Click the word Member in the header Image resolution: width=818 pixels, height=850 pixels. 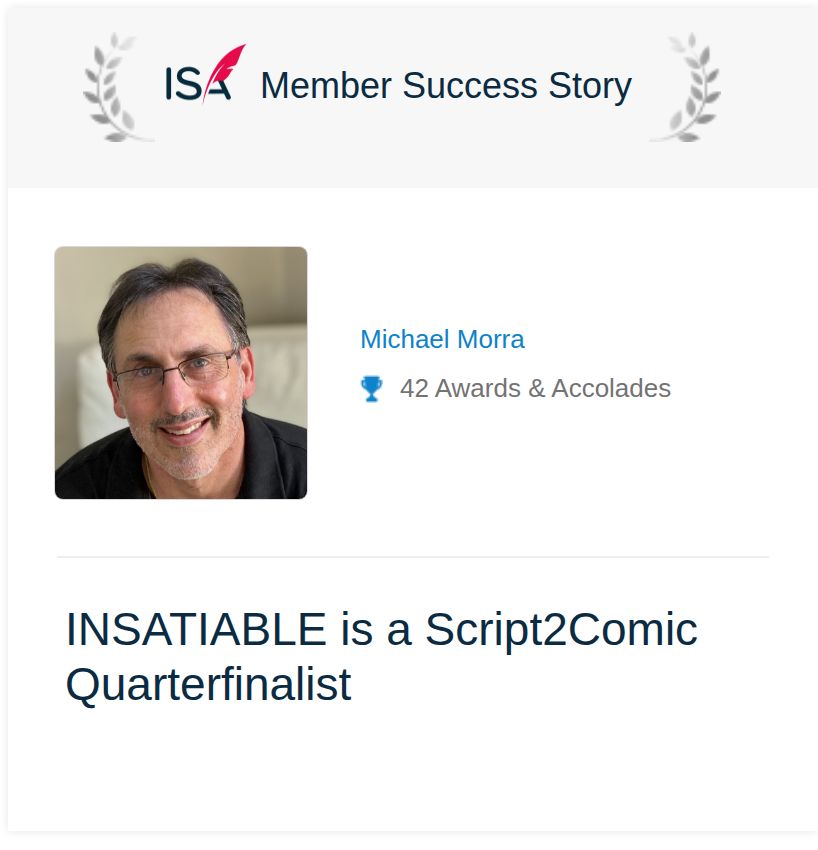click(326, 86)
